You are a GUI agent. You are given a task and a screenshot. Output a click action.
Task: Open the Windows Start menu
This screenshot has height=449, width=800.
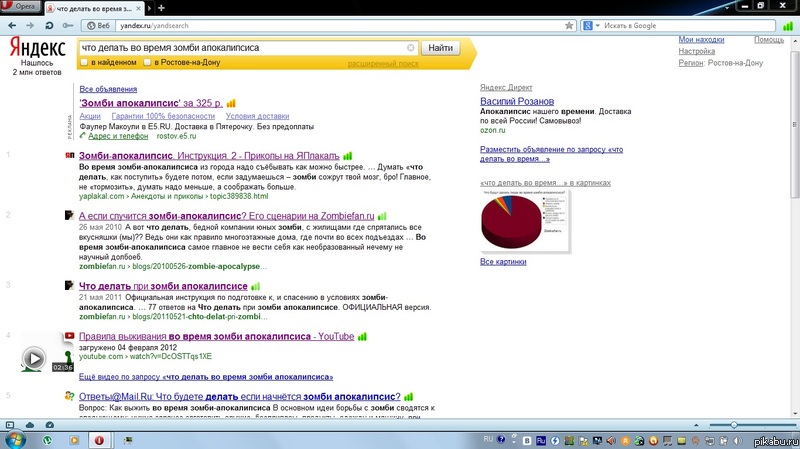(15, 440)
